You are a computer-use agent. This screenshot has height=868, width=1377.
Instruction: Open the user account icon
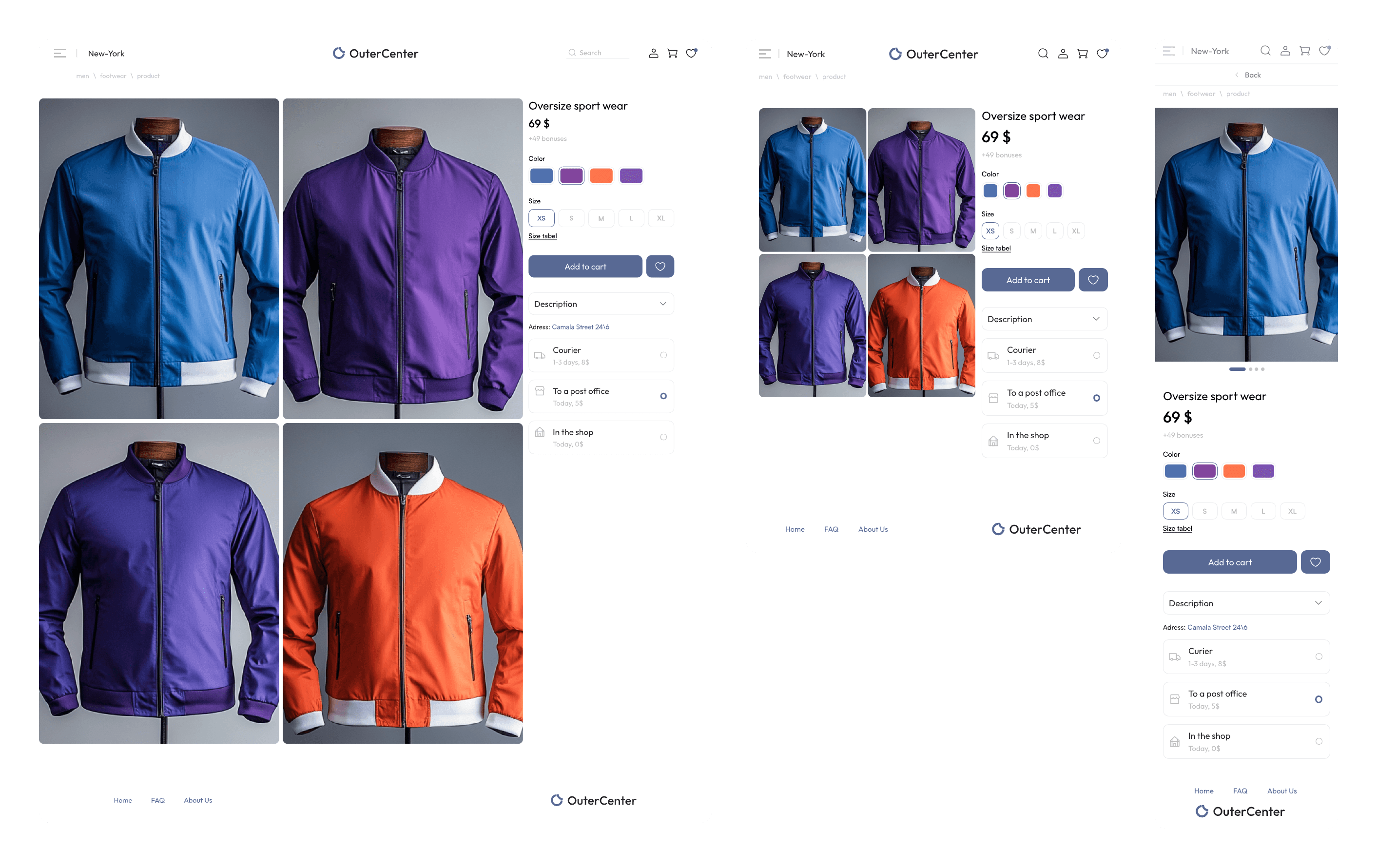coord(654,53)
